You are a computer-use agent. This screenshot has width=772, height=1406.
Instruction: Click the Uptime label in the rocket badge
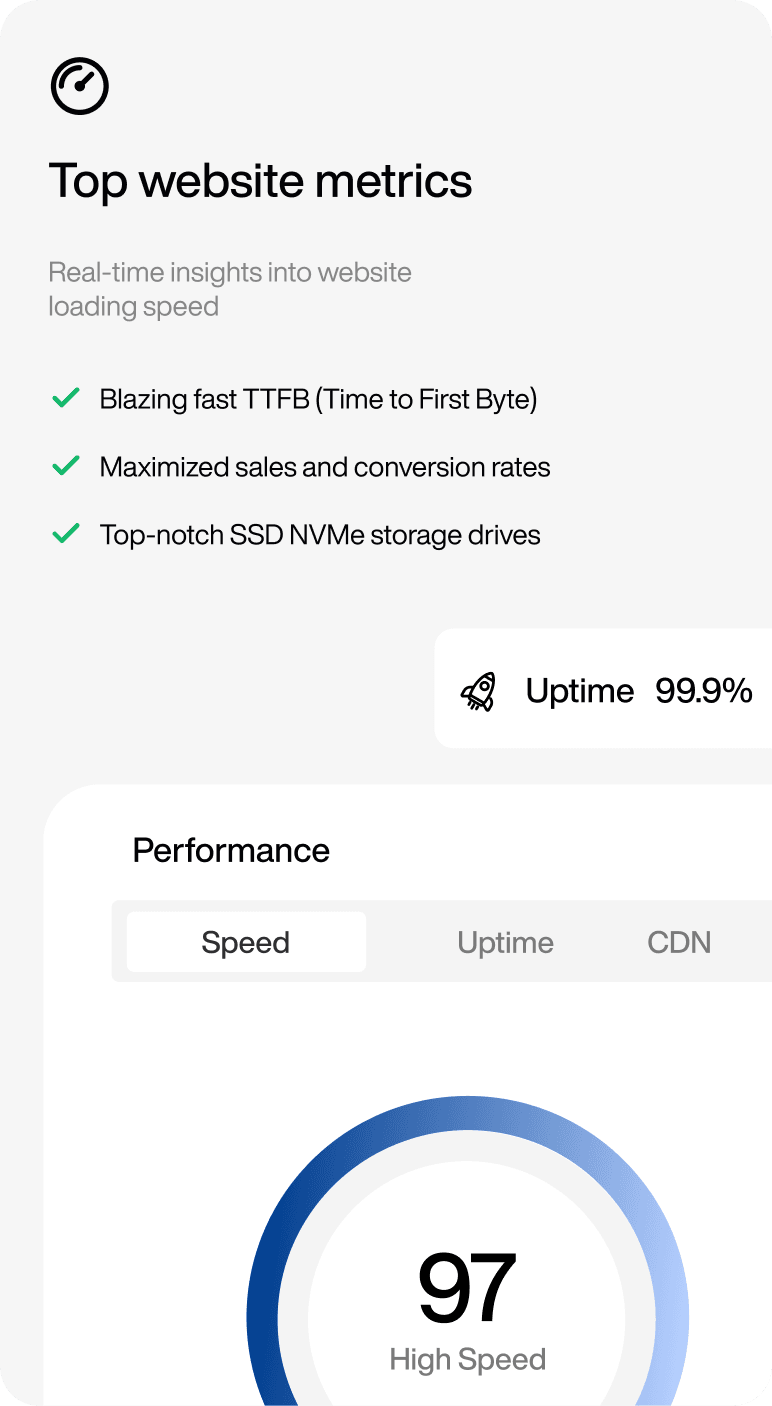point(580,691)
